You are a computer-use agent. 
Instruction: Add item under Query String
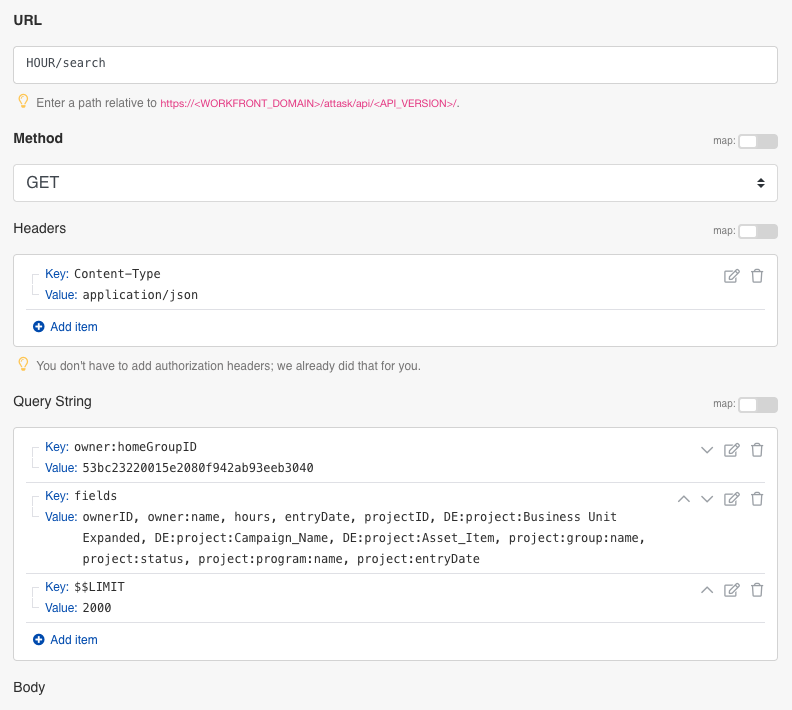pyautogui.click(x=65, y=640)
